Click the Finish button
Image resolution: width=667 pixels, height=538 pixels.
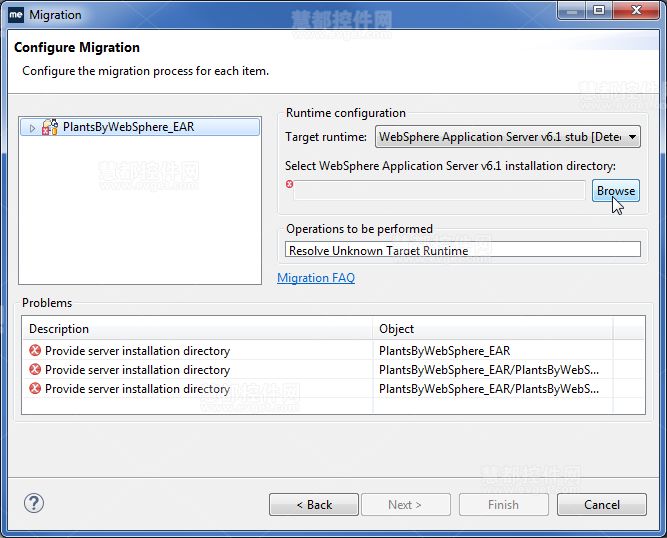(503, 505)
